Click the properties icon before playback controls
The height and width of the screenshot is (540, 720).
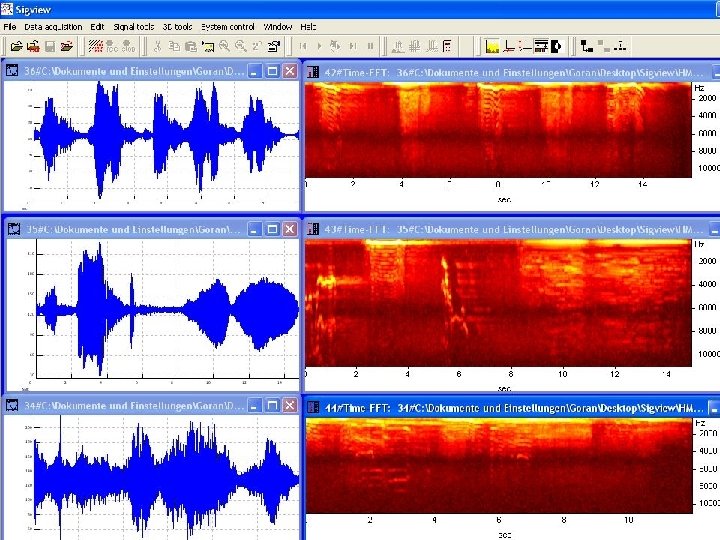click(x=274, y=46)
